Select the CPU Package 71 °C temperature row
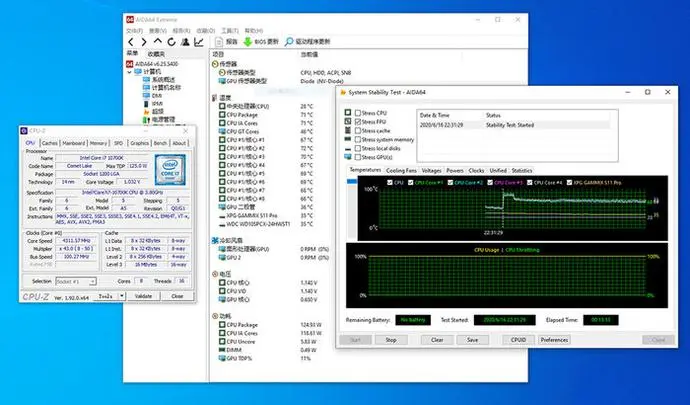Viewport: 690px width, 405px height. [266, 115]
